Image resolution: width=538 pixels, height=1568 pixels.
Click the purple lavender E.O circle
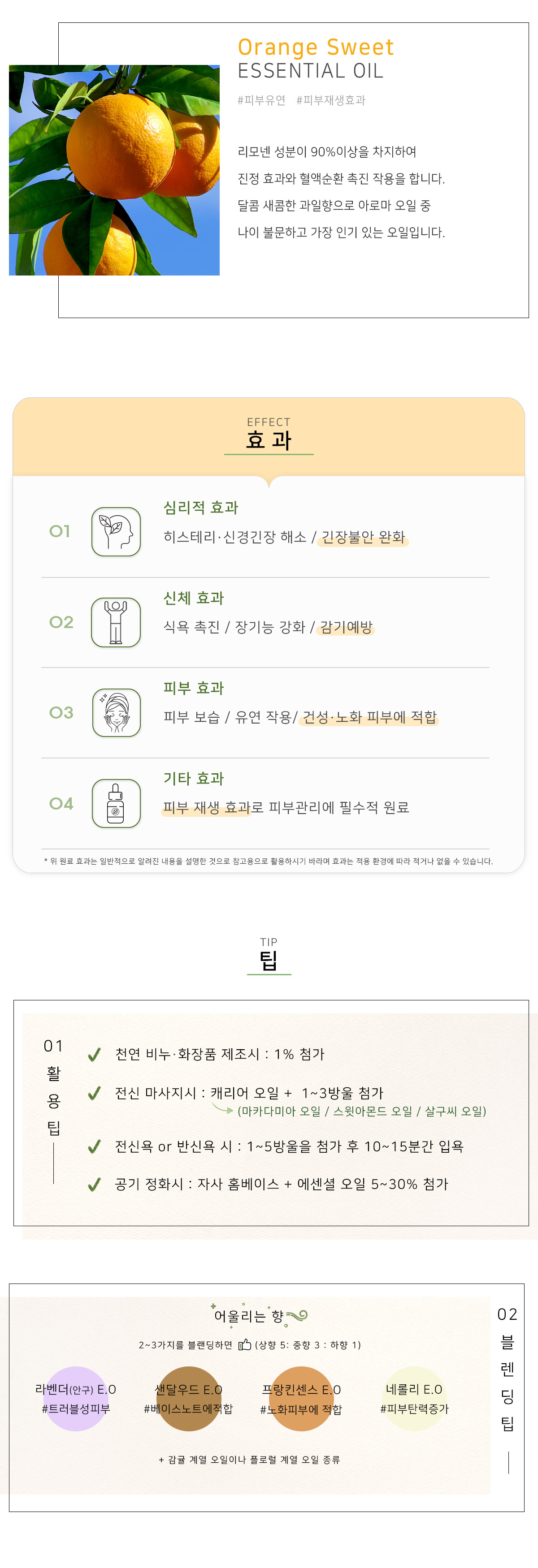tap(76, 1399)
